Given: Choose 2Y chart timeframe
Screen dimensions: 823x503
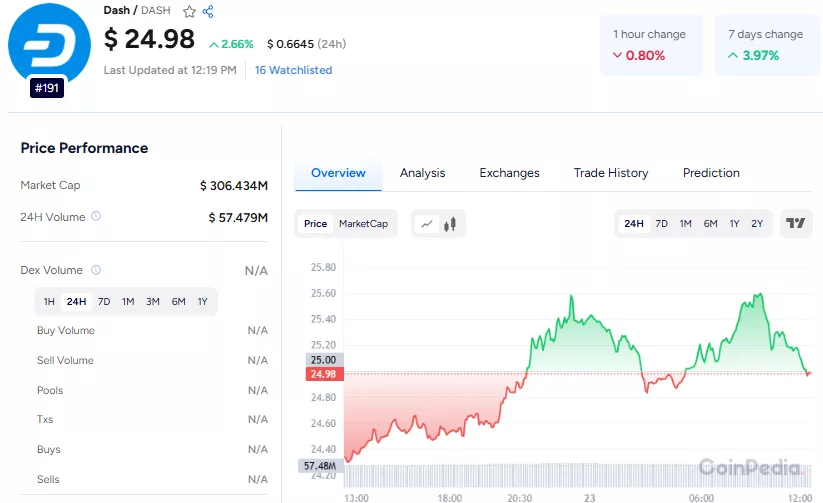Looking at the screenshot, I should pos(757,224).
